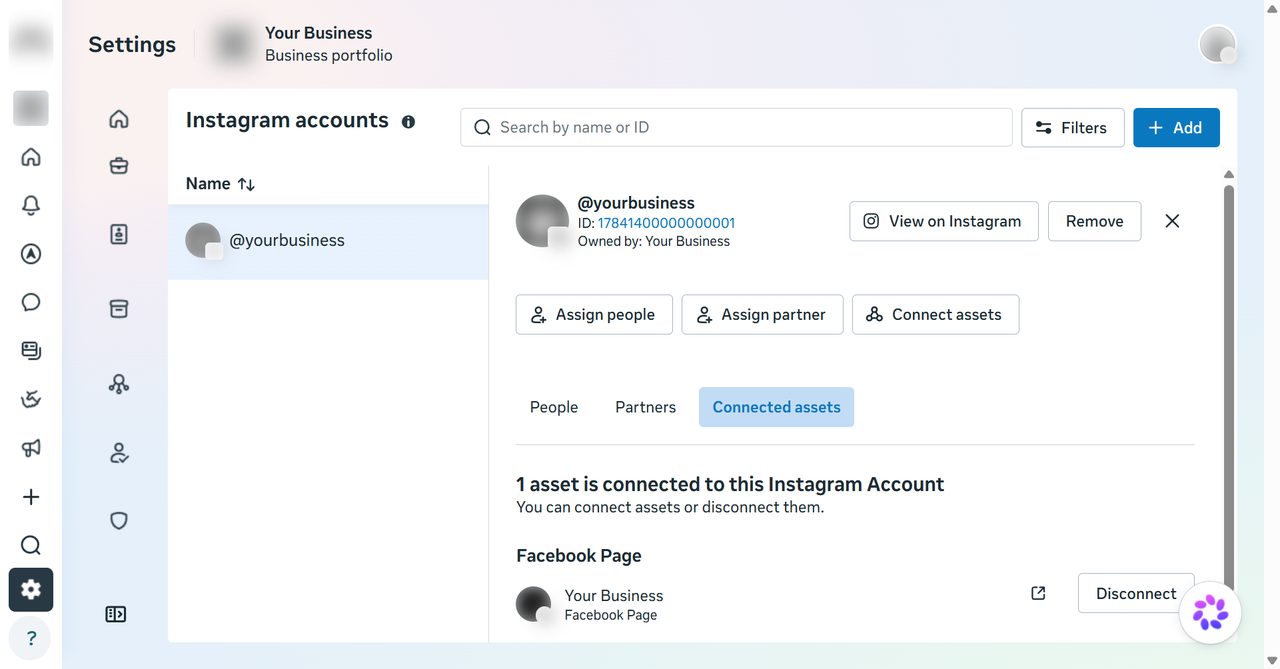Screen dimensions: 1280x669
Task: Close the @yourbusiness details panel
Action: [1172, 221]
